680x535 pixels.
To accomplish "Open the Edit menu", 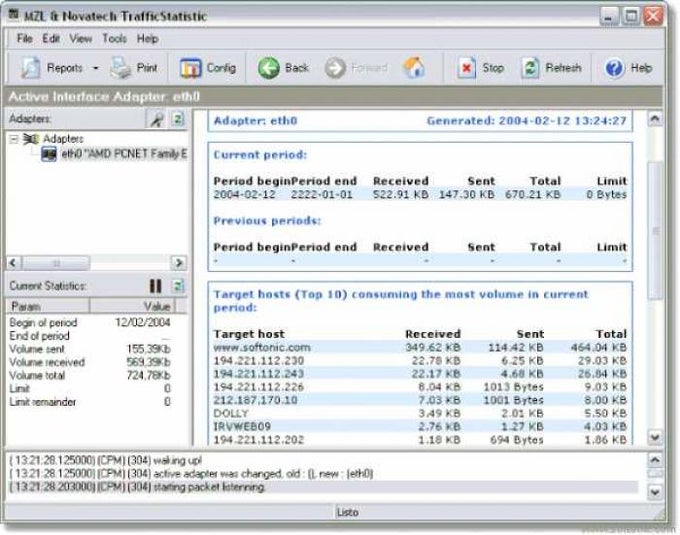I will click(x=51, y=39).
